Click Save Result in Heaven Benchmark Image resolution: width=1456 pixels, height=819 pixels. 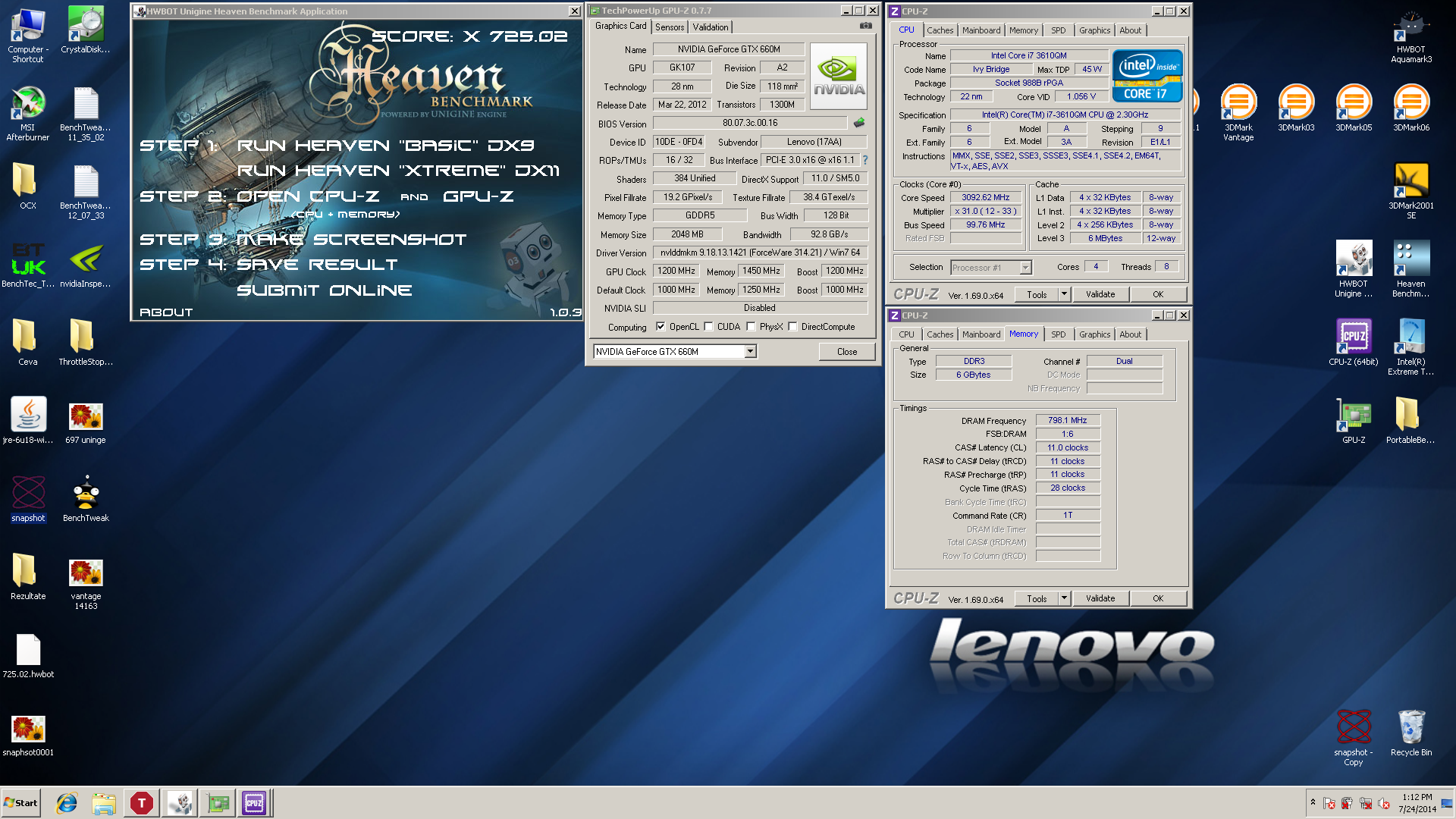[317, 264]
